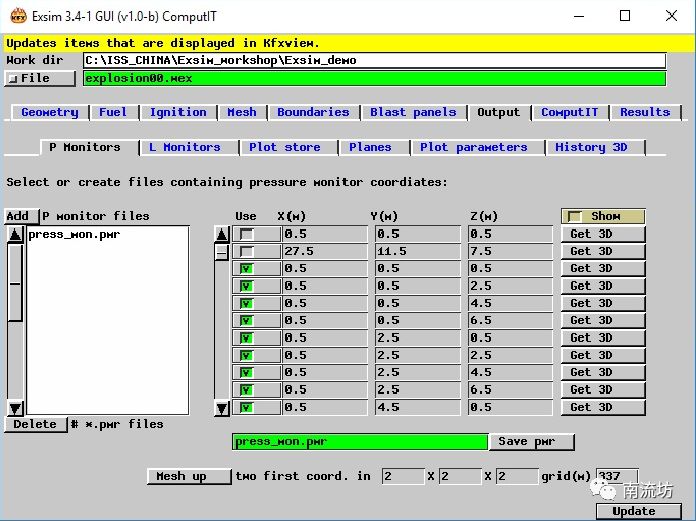
Task: Uncheck Use box for last row (Y 4.5)
Action: (246, 408)
